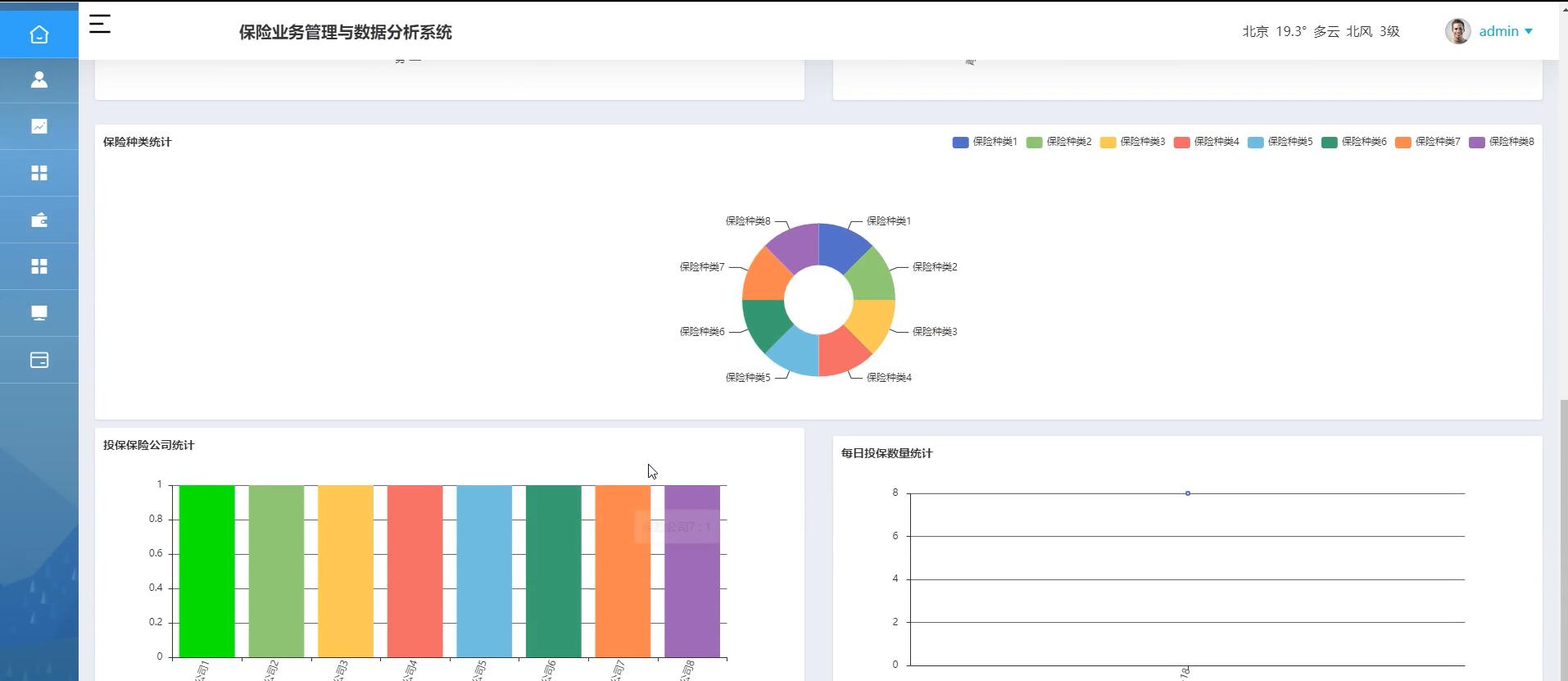This screenshot has height=681, width=1568.
Task: Click the yellow third company bar
Action: [346, 571]
